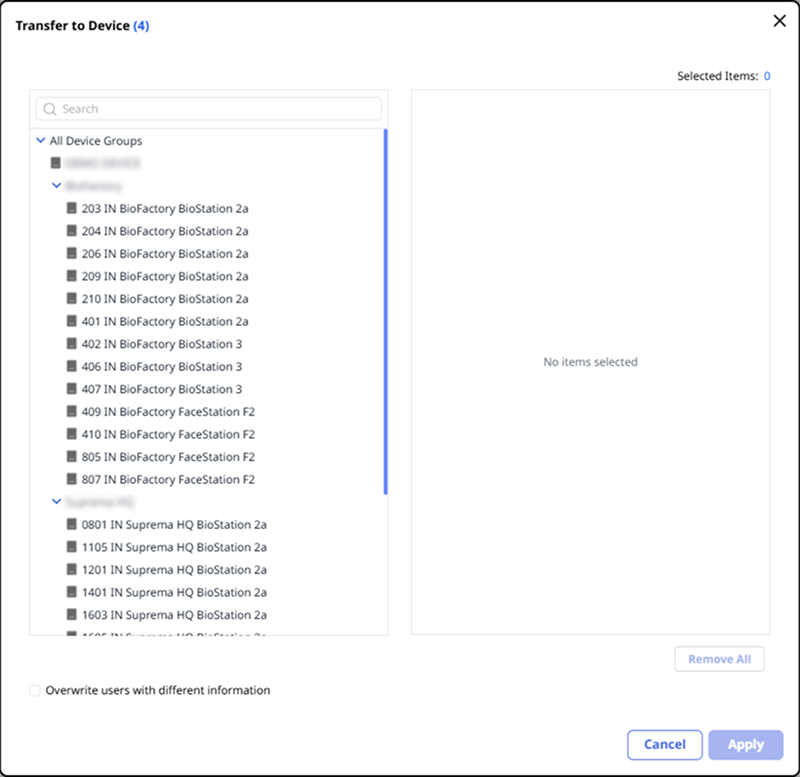The height and width of the screenshot is (777, 800).
Task: Select 1603 IN Suprema HQ BioStation 2a
Action: [x=174, y=615]
